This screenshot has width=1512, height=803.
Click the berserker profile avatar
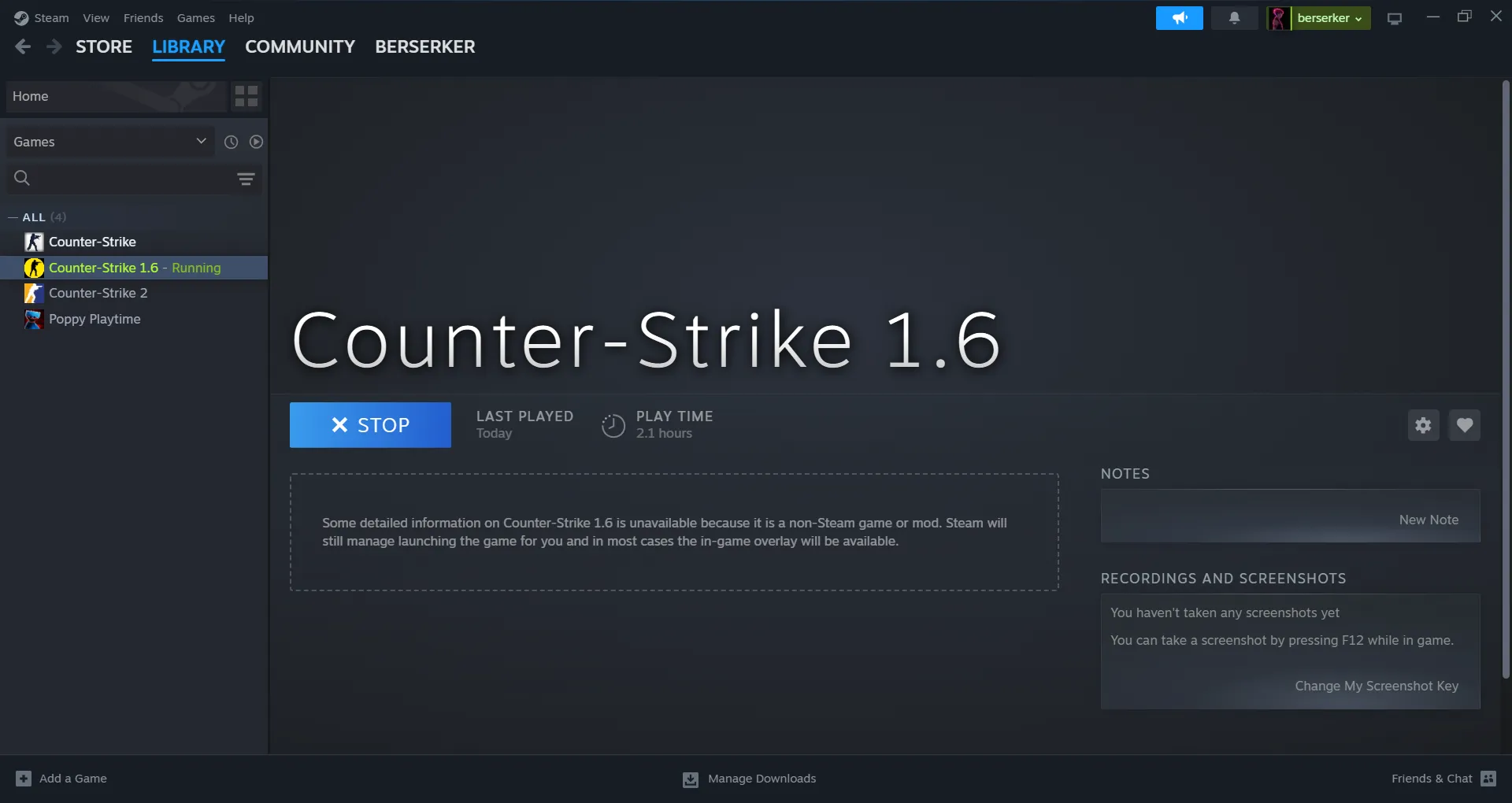(1279, 18)
